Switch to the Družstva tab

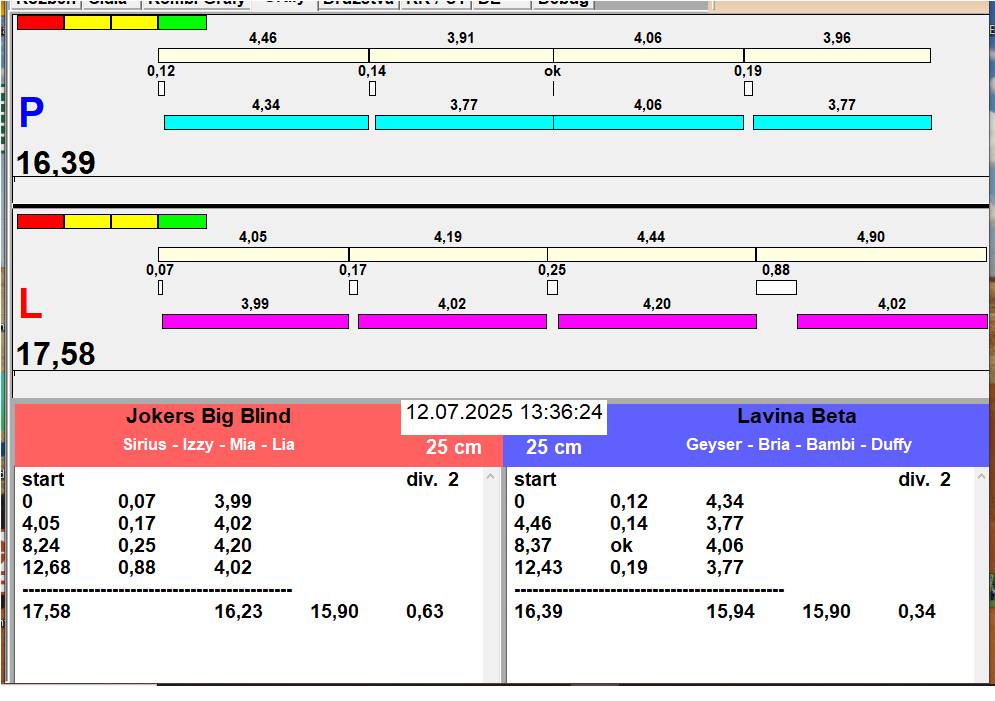pos(358,3)
